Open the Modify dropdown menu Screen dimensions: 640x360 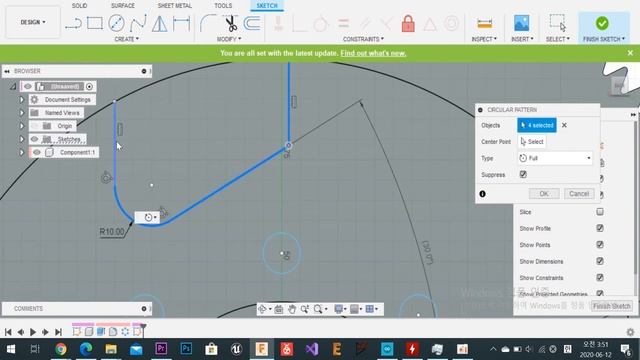[x=229, y=39]
